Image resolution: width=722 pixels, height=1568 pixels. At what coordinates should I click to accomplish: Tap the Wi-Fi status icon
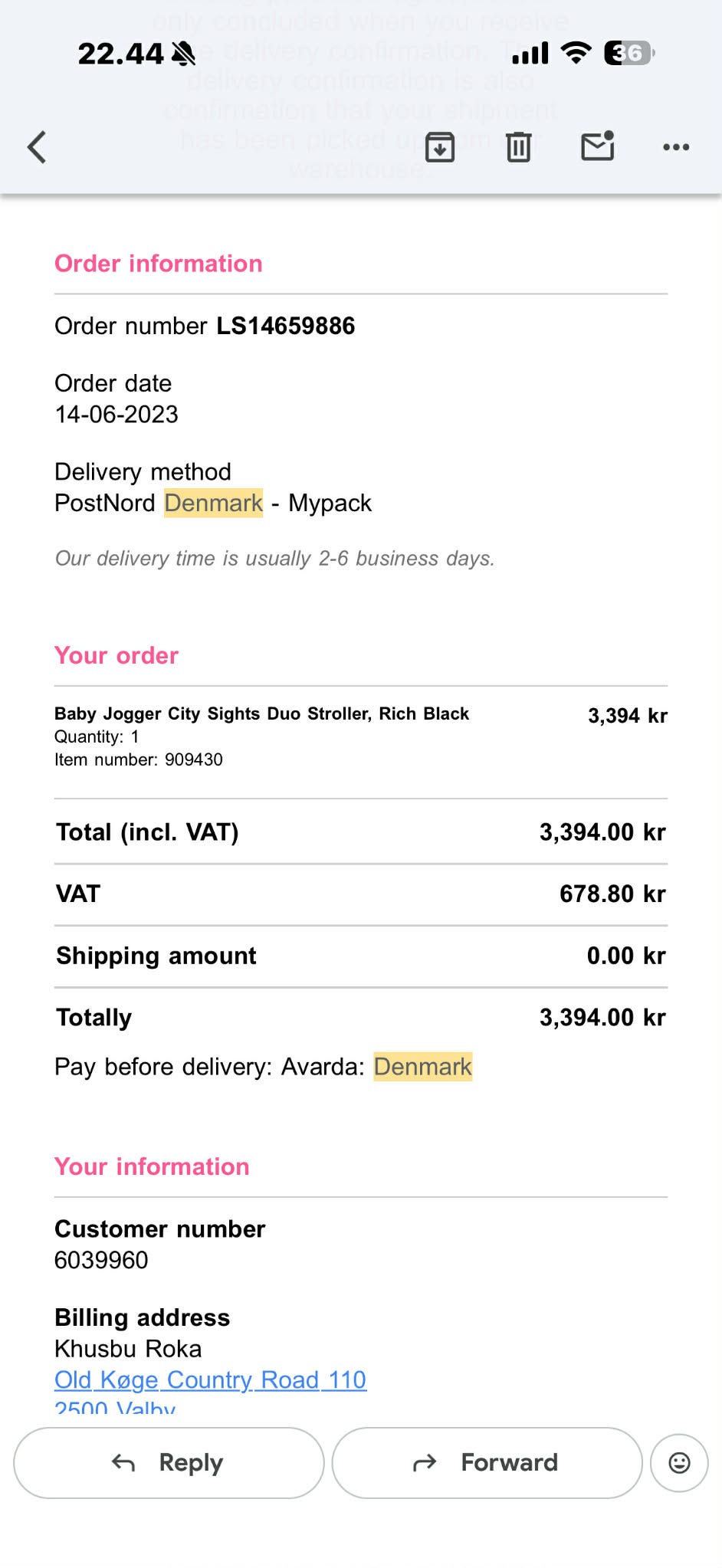pyautogui.click(x=576, y=53)
